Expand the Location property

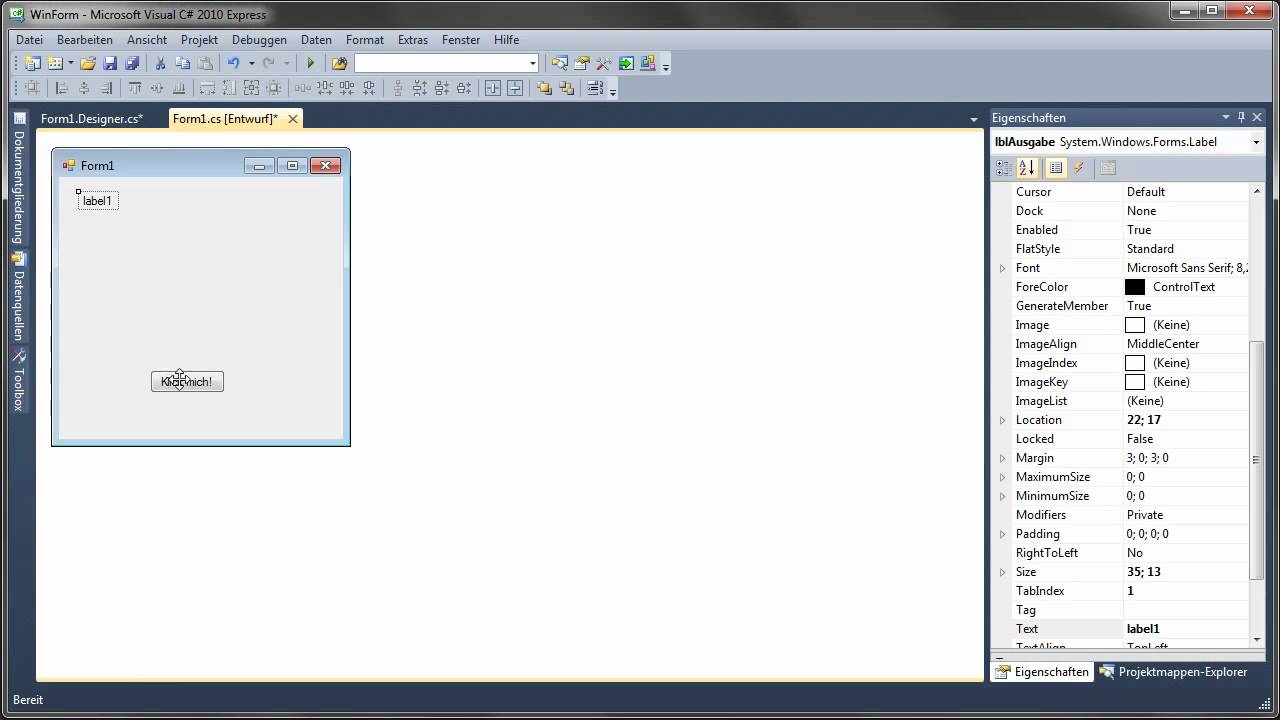click(x=1002, y=420)
